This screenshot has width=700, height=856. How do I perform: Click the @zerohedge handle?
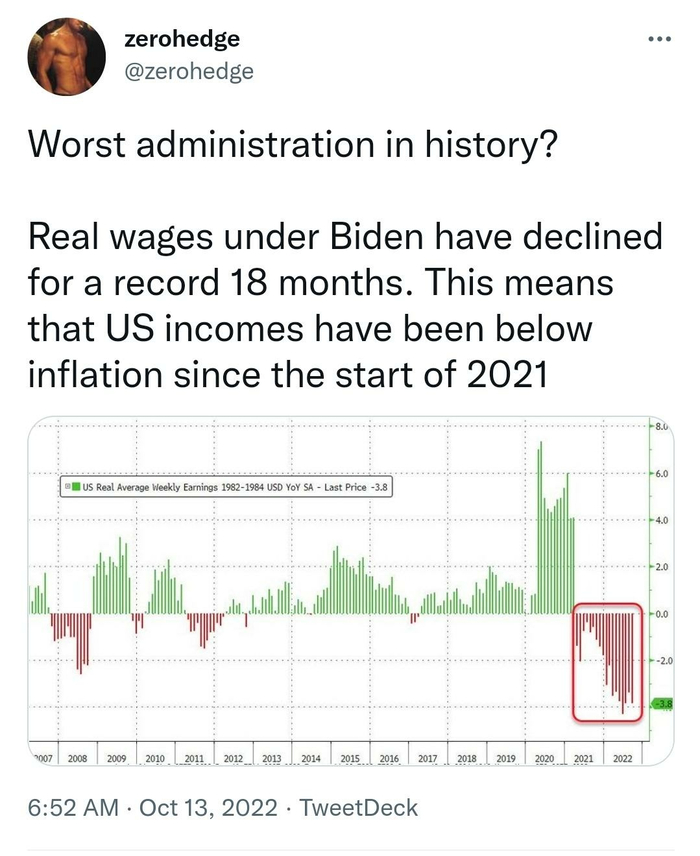(190, 70)
